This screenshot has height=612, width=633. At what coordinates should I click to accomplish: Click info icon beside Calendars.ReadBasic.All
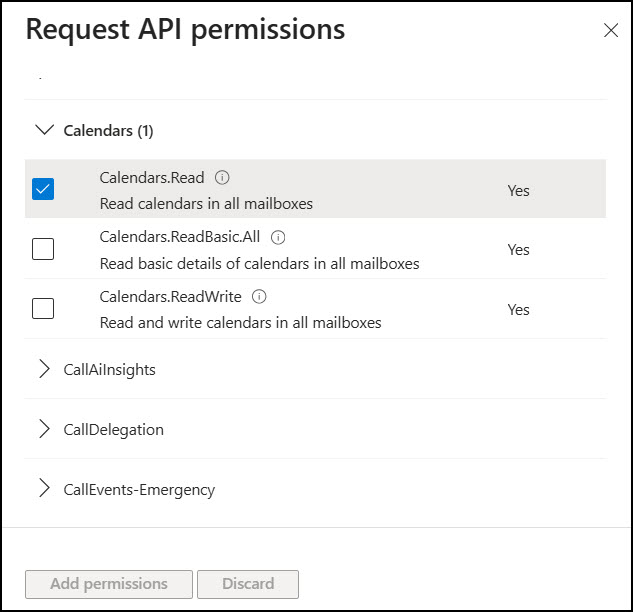tap(278, 238)
